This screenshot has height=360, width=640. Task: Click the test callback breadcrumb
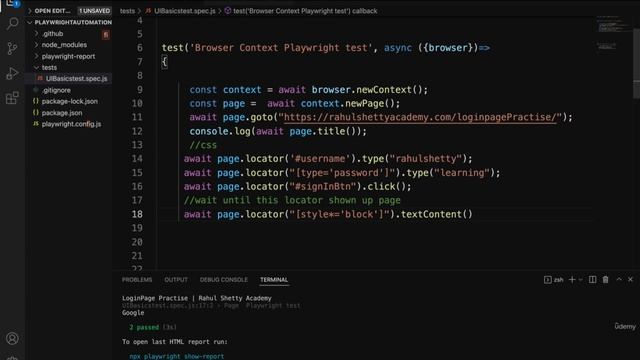tap(305, 11)
